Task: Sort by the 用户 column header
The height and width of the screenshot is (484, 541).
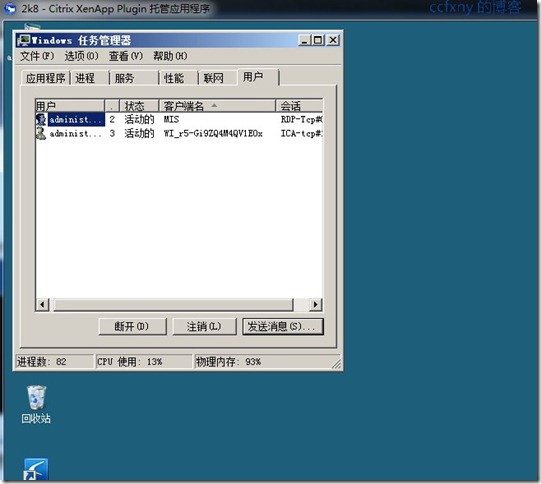Action: [x=70, y=106]
